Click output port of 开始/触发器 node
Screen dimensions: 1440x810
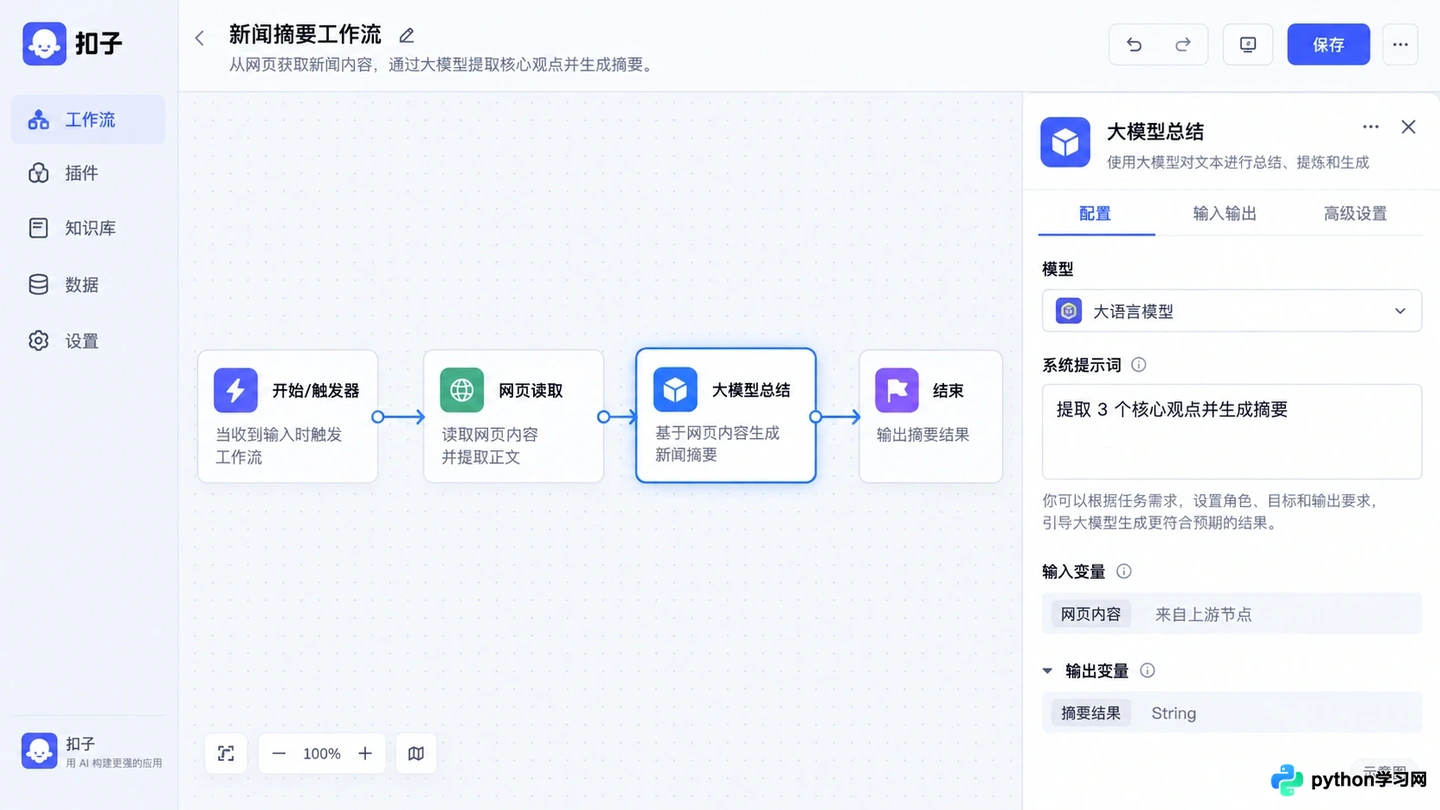(x=378, y=417)
